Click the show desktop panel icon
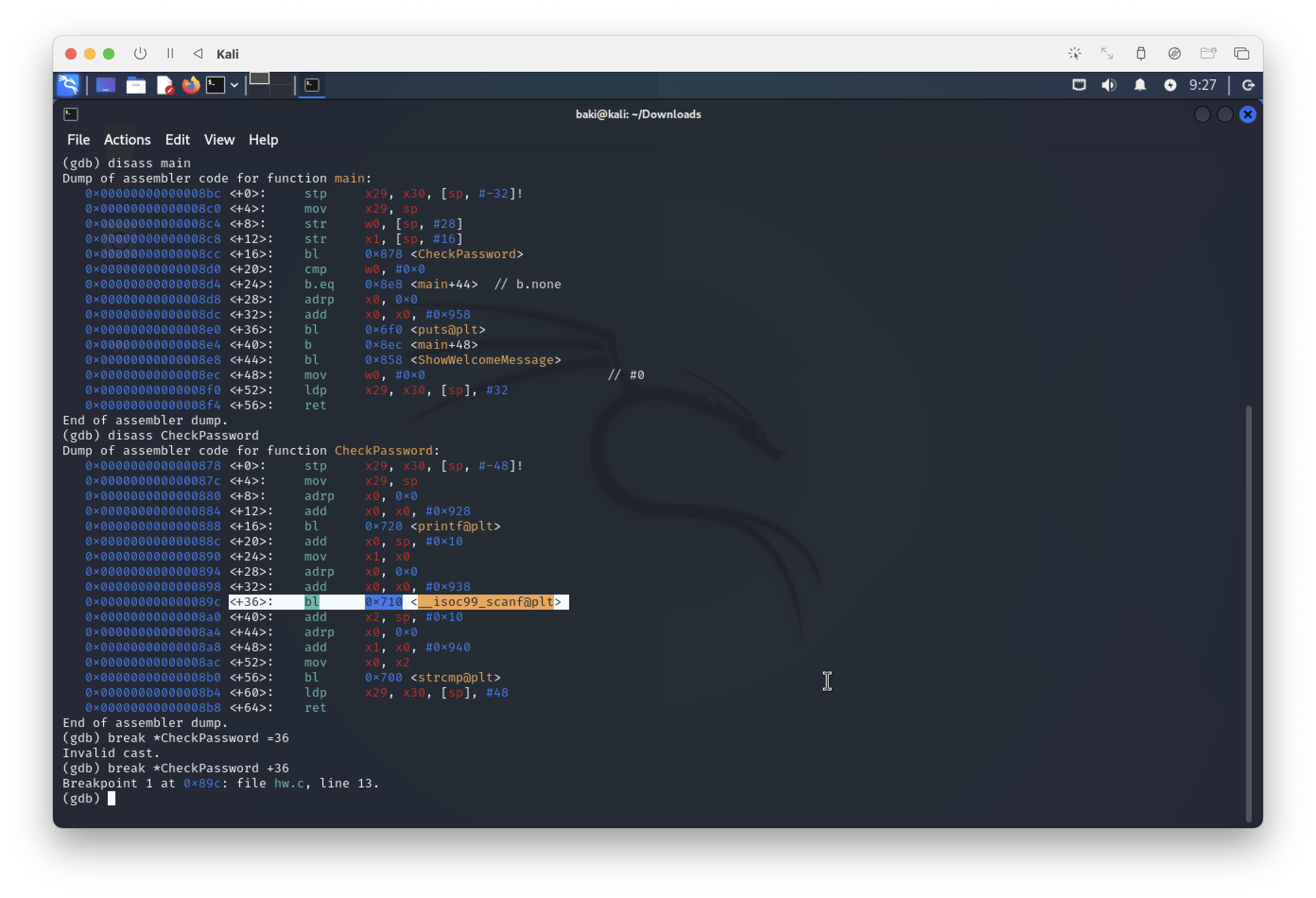This screenshot has height=898, width=1316. click(x=105, y=85)
